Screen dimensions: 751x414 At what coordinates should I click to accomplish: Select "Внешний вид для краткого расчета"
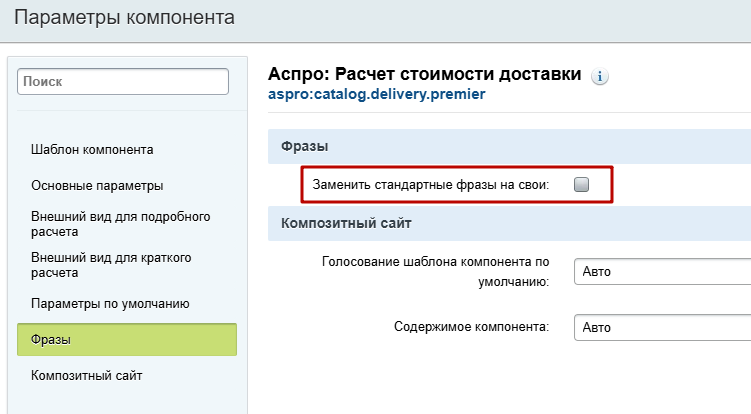click(x=111, y=265)
